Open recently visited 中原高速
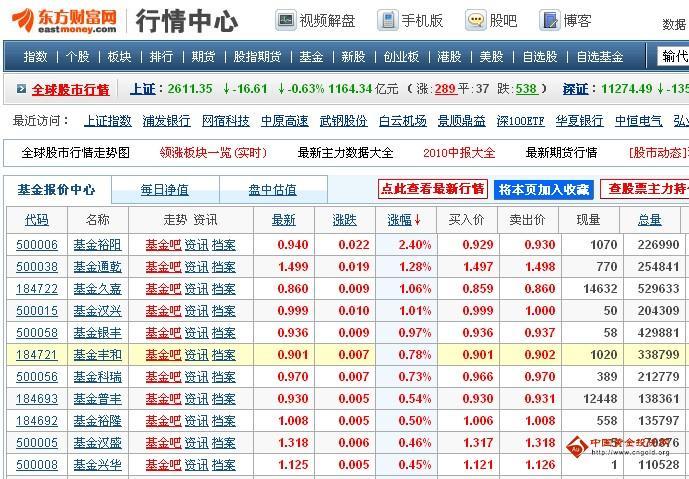The image size is (689, 479). click(x=285, y=121)
